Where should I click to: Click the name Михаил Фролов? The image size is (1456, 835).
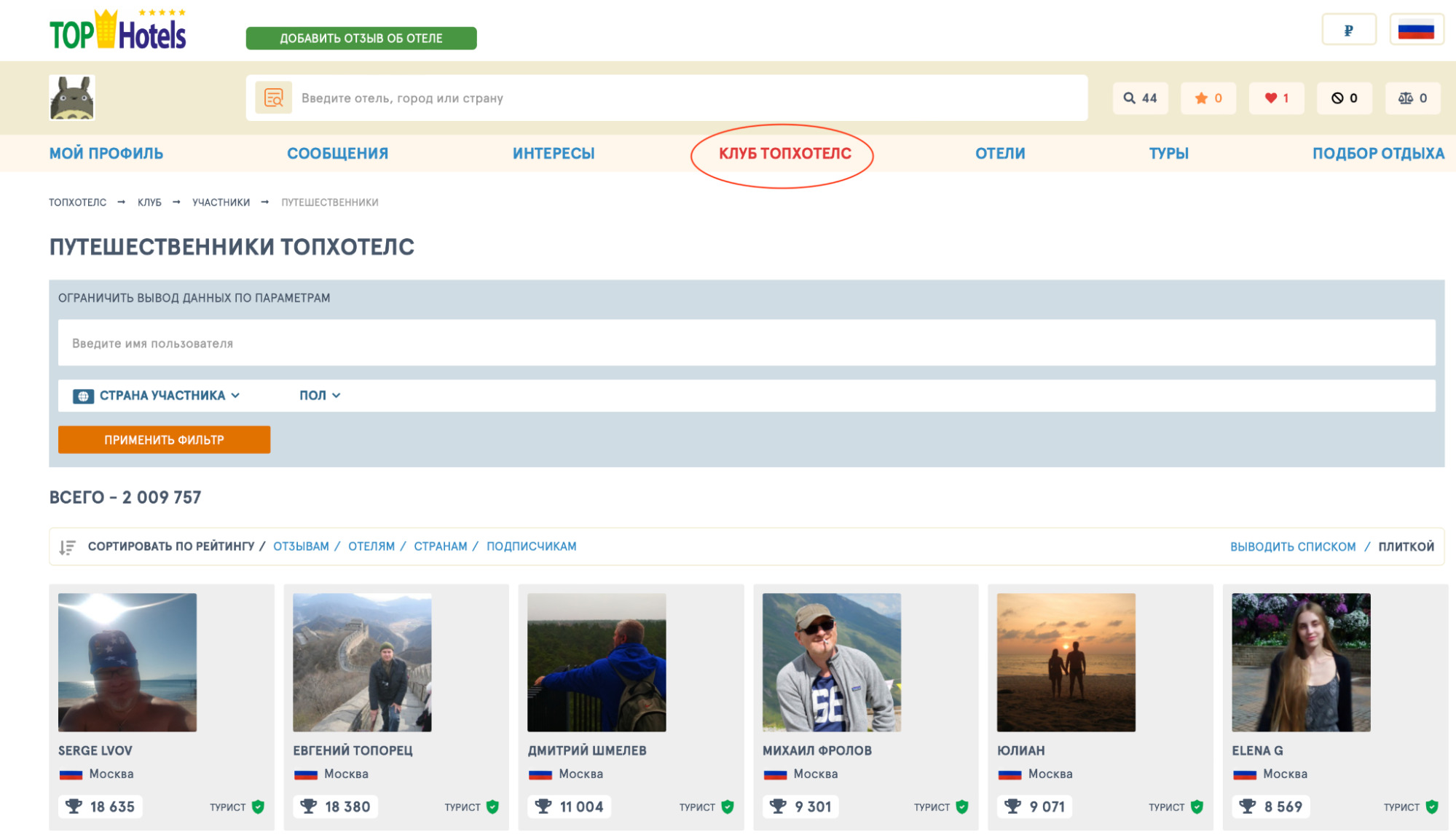pyautogui.click(x=817, y=750)
